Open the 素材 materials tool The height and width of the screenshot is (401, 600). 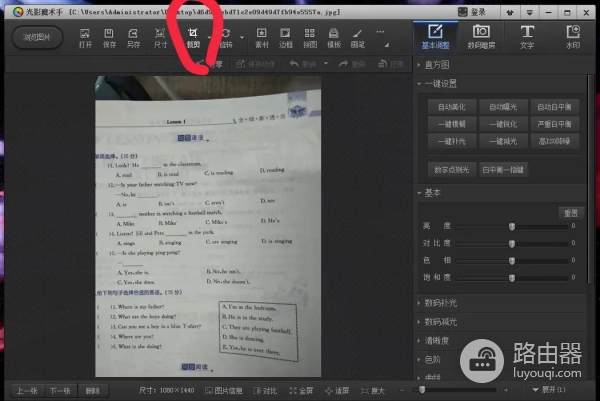pyautogui.click(x=262, y=38)
